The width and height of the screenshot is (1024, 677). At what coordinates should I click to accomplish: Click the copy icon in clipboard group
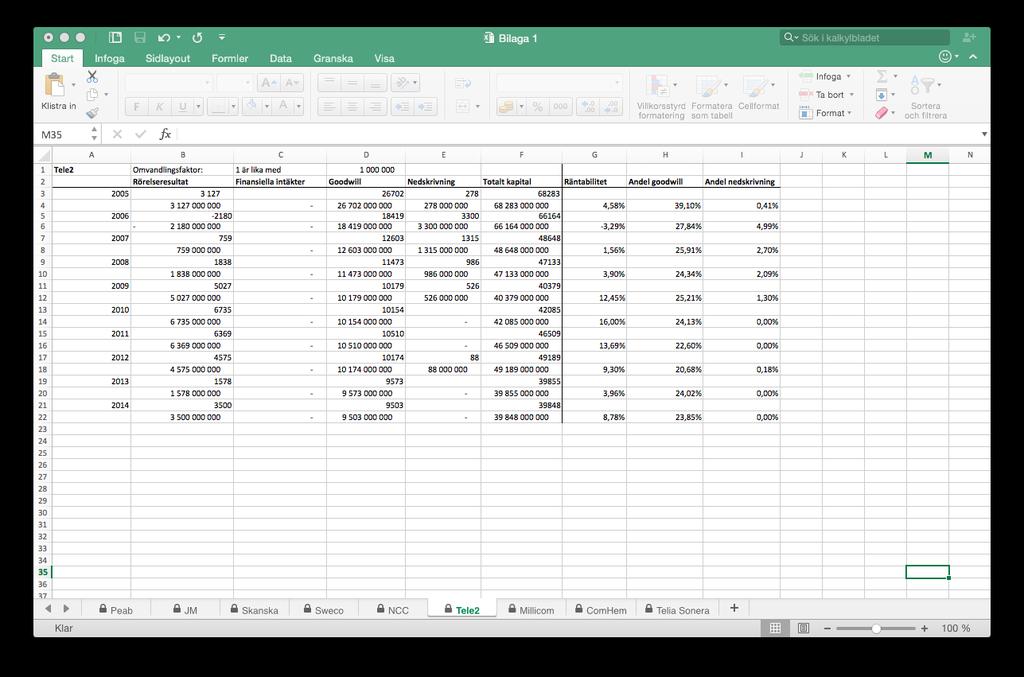92,95
